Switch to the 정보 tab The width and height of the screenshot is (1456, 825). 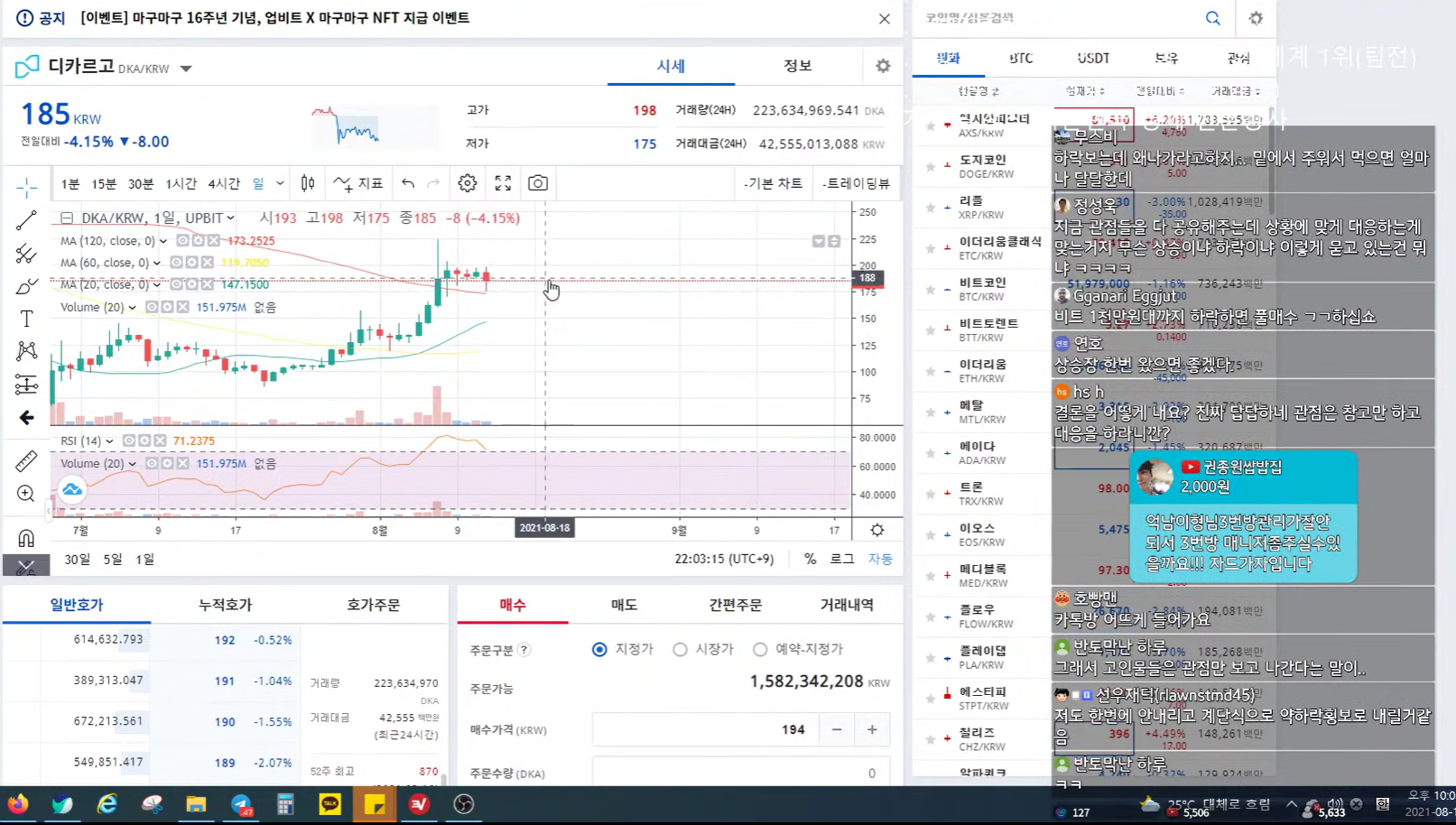point(798,65)
